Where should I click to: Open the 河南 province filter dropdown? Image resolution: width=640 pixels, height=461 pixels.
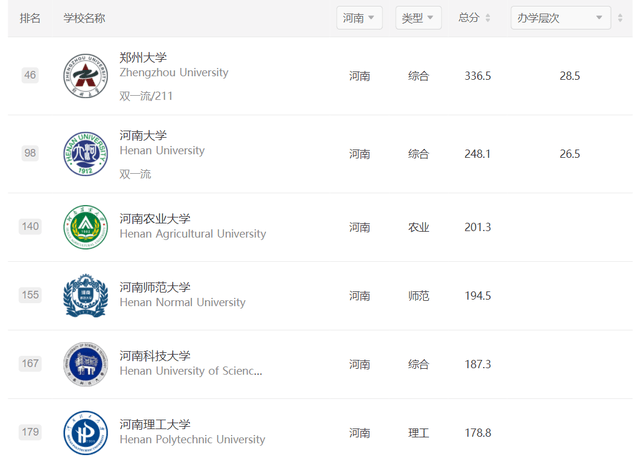359,18
